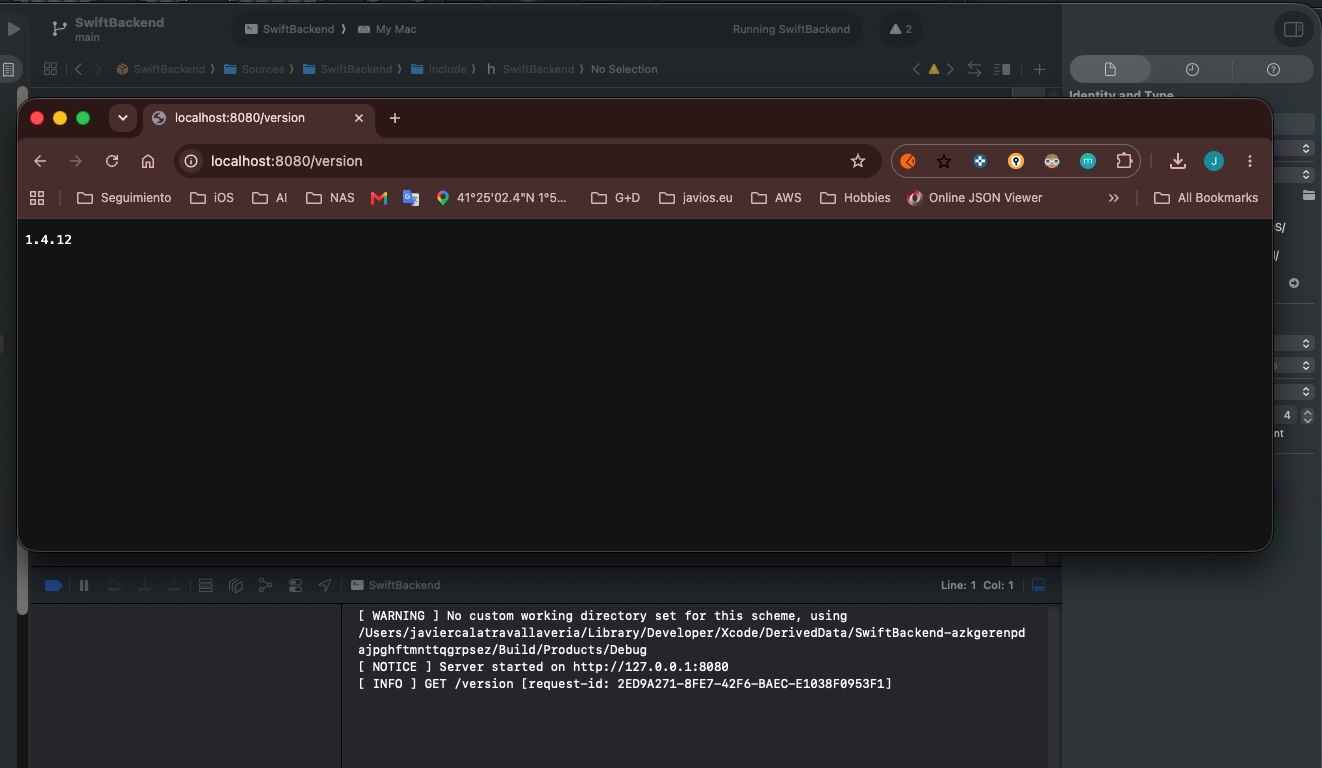Viewport: 1322px width, 768px height.
Task: View site information icon in address bar
Action: tap(192, 161)
